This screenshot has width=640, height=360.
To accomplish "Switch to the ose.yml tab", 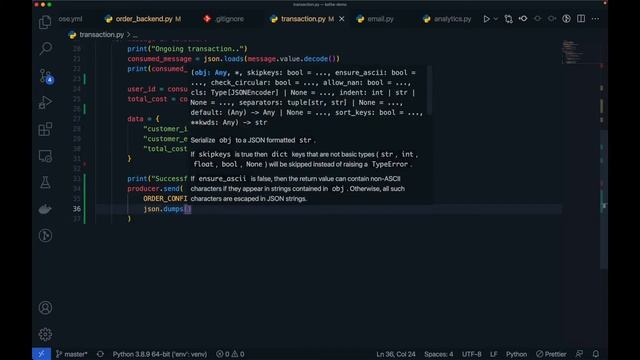I will pyautogui.click(x=70, y=19).
